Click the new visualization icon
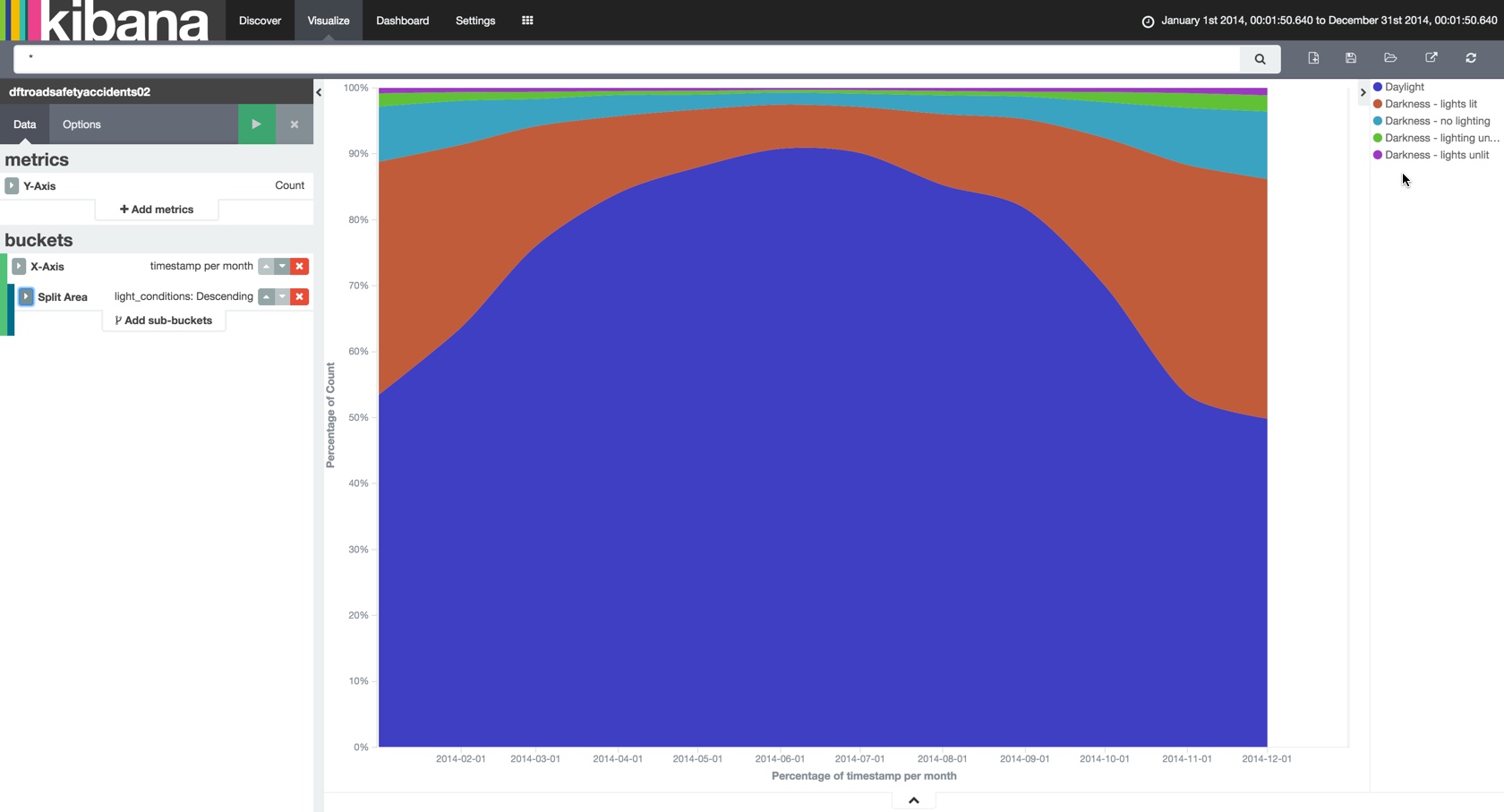 pyautogui.click(x=1313, y=58)
